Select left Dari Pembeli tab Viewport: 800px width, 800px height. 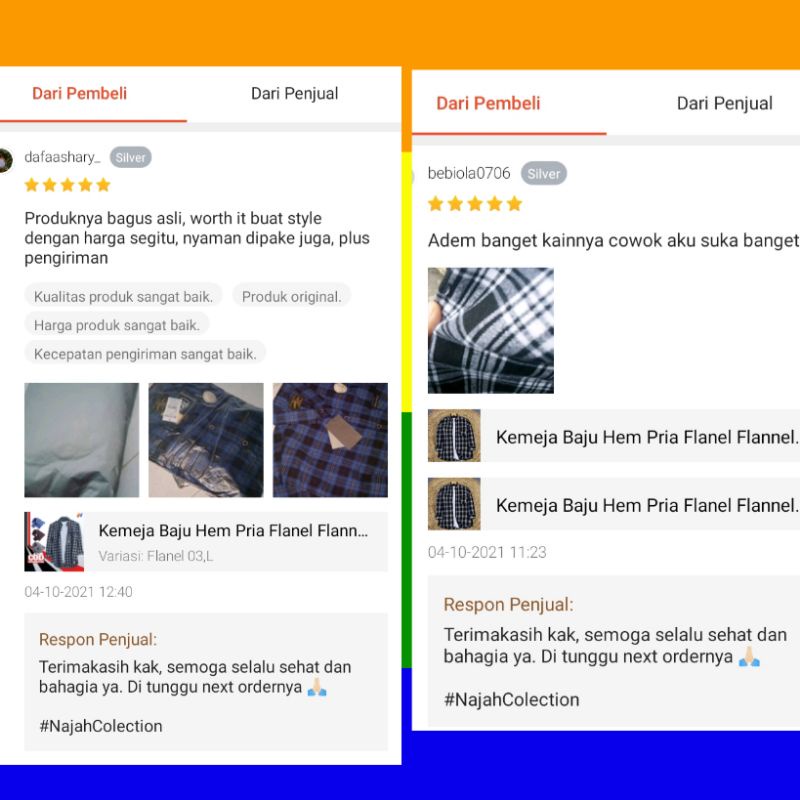coord(80,93)
